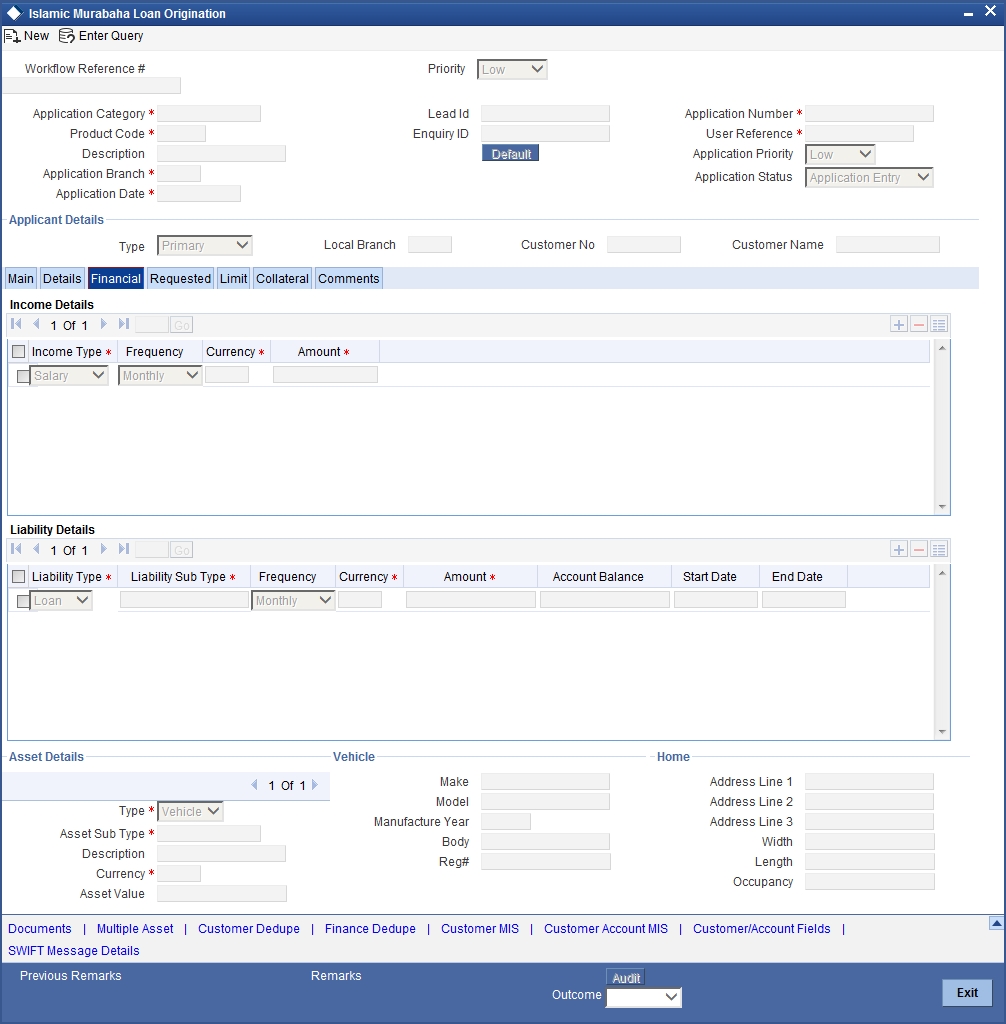Open single record view for Income Details
The width and height of the screenshot is (1006, 1024).
[939, 325]
